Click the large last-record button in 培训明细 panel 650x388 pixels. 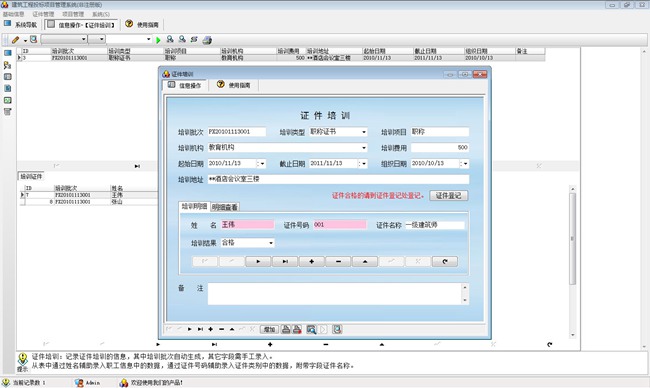[x=285, y=262]
